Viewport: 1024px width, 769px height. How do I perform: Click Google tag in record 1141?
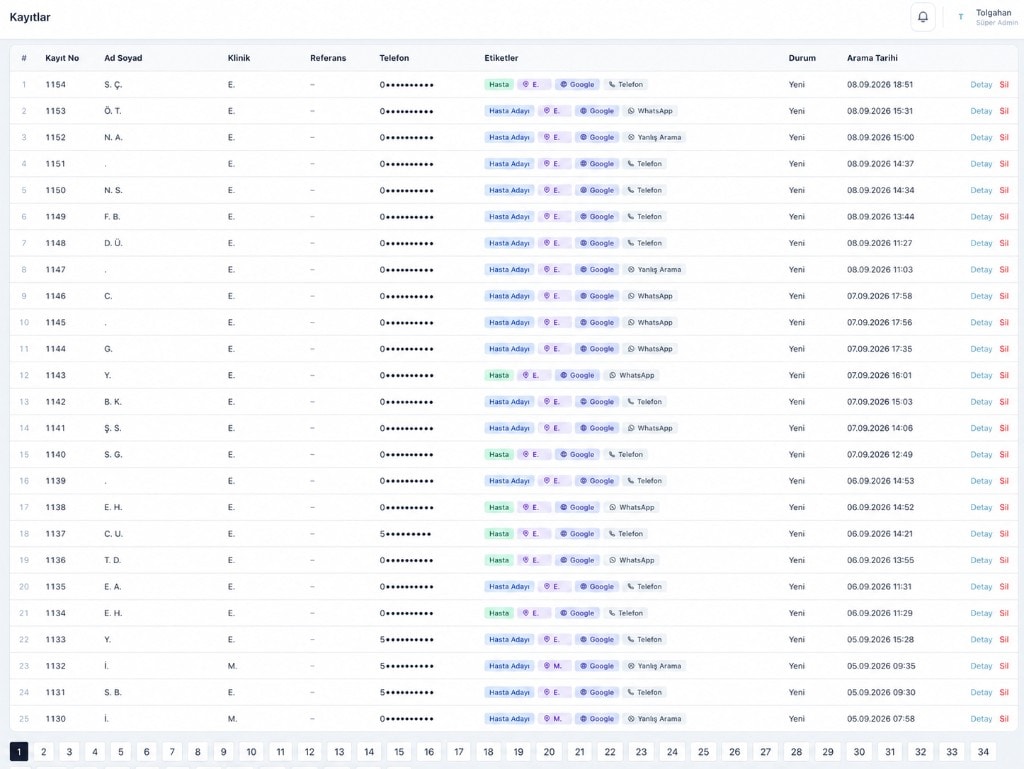pyautogui.click(x=597, y=428)
